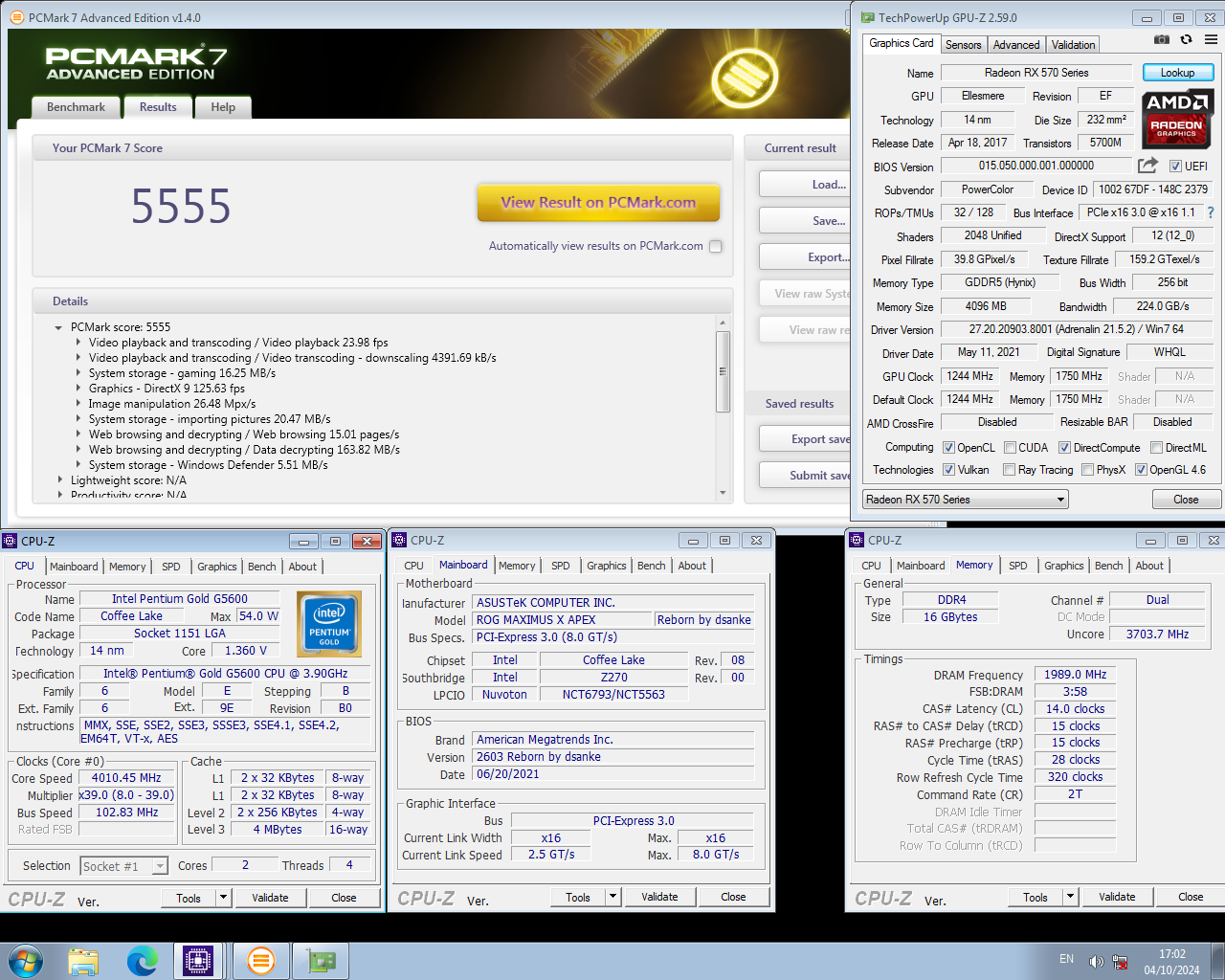Click the EN language indicator

pos(1066,959)
